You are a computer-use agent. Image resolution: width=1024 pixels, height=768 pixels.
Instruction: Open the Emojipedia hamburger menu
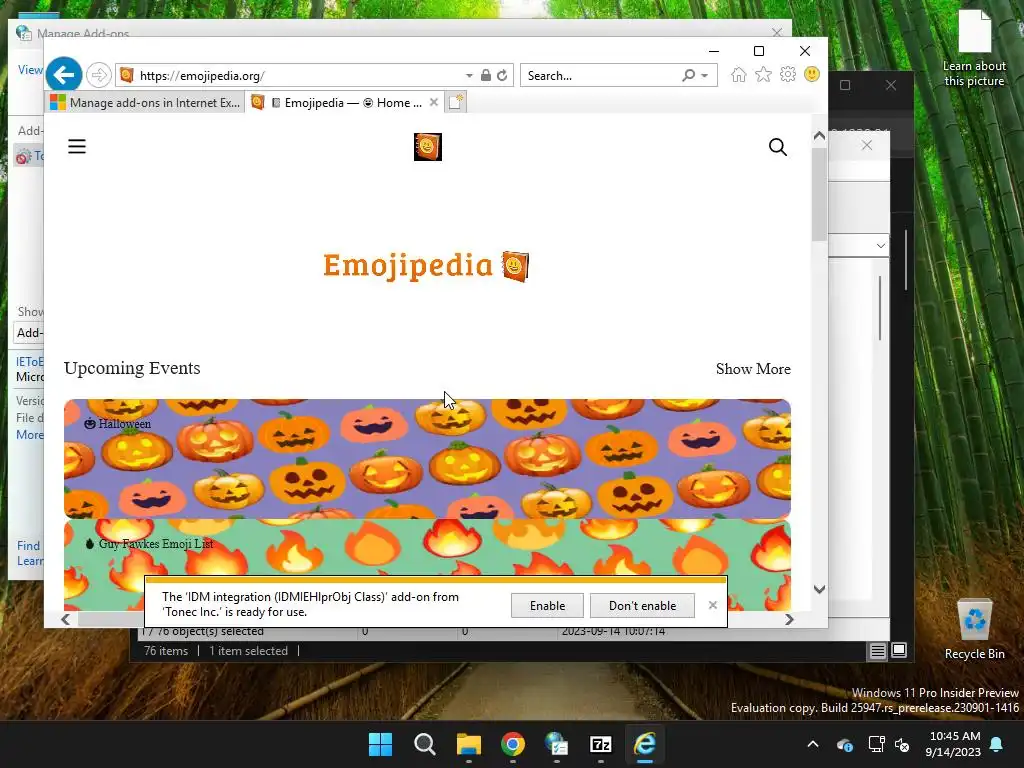pos(77,146)
